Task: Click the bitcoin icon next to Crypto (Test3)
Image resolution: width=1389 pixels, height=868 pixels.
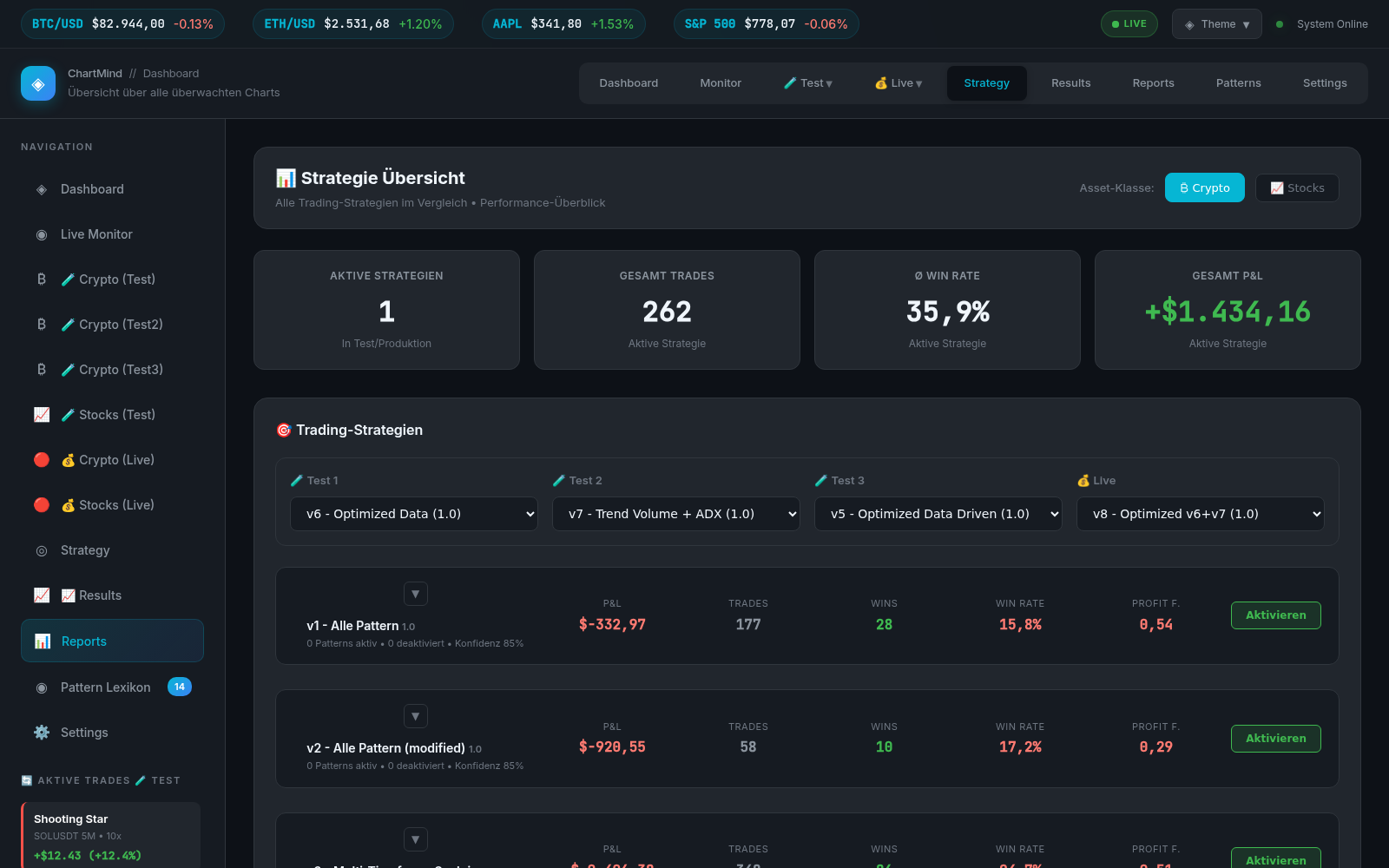Action: click(42, 370)
